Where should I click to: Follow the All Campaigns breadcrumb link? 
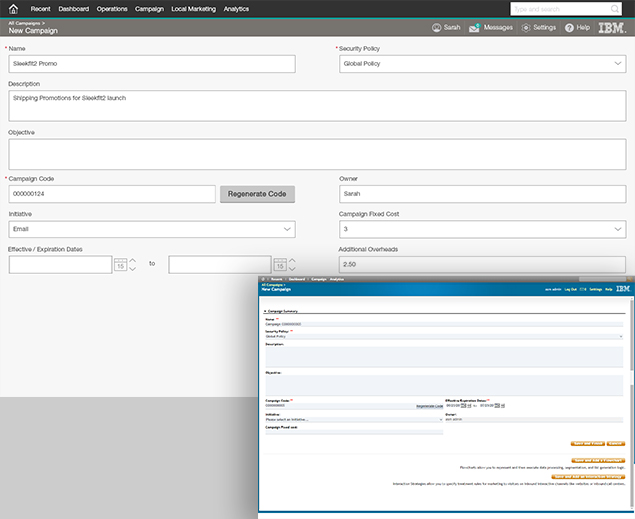[24, 23]
